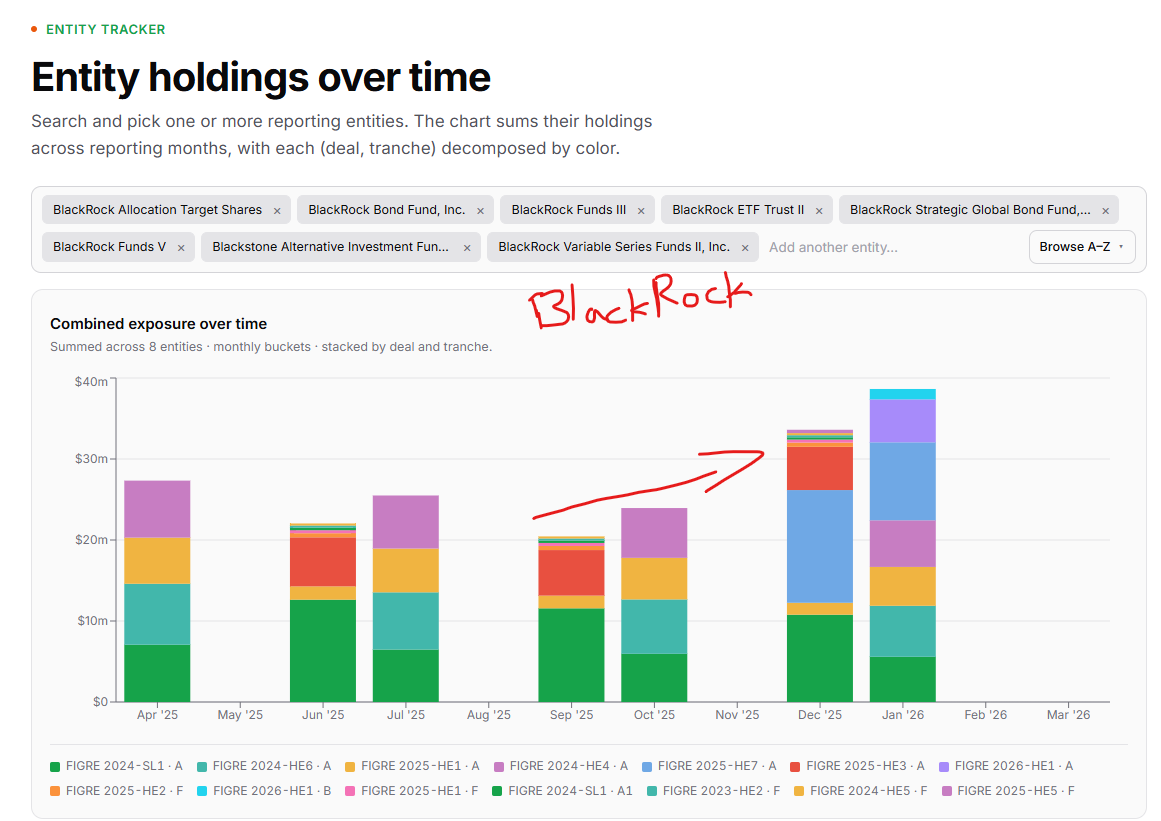
Task: Click the May '25 x-axis label
Action: (240, 715)
